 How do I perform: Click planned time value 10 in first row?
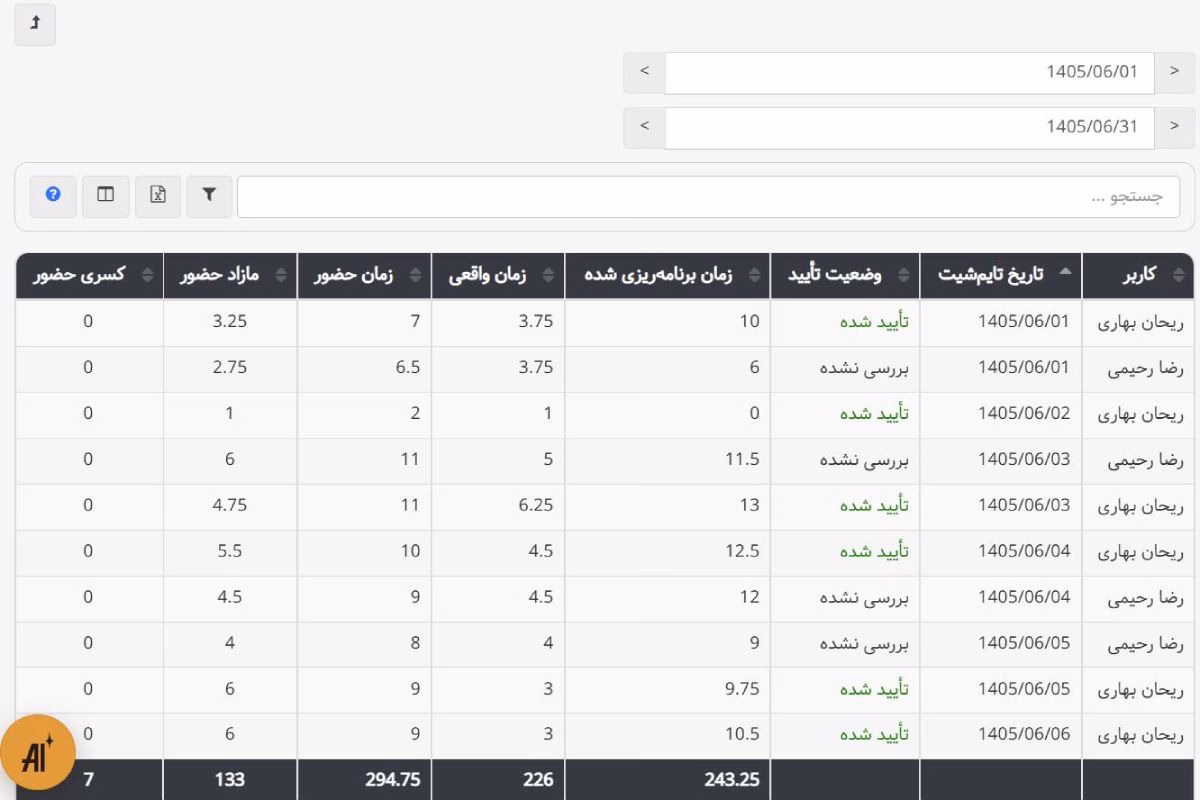pyautogui.click(x=750, y=321)
